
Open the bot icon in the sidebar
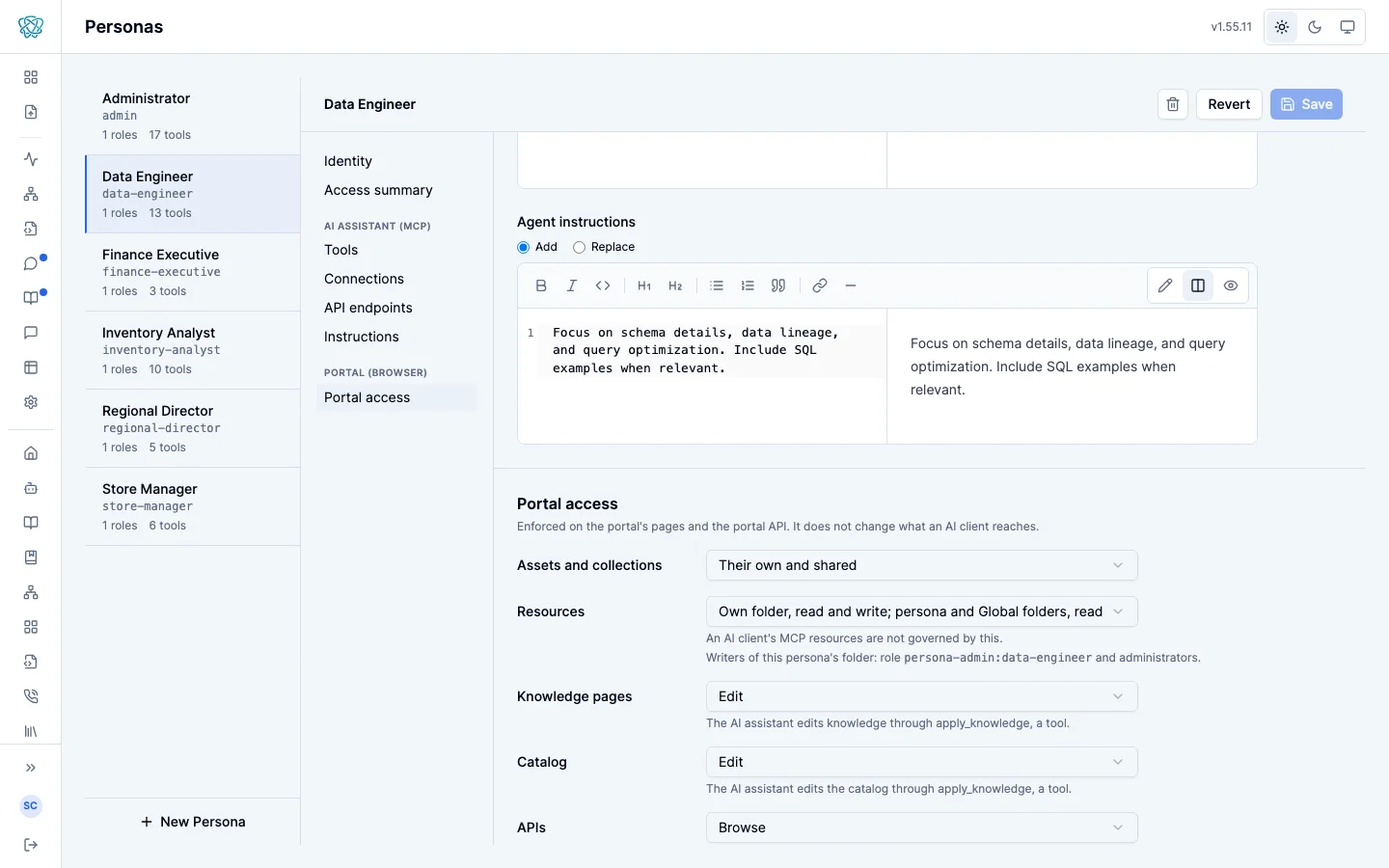(x=31, y=488)
